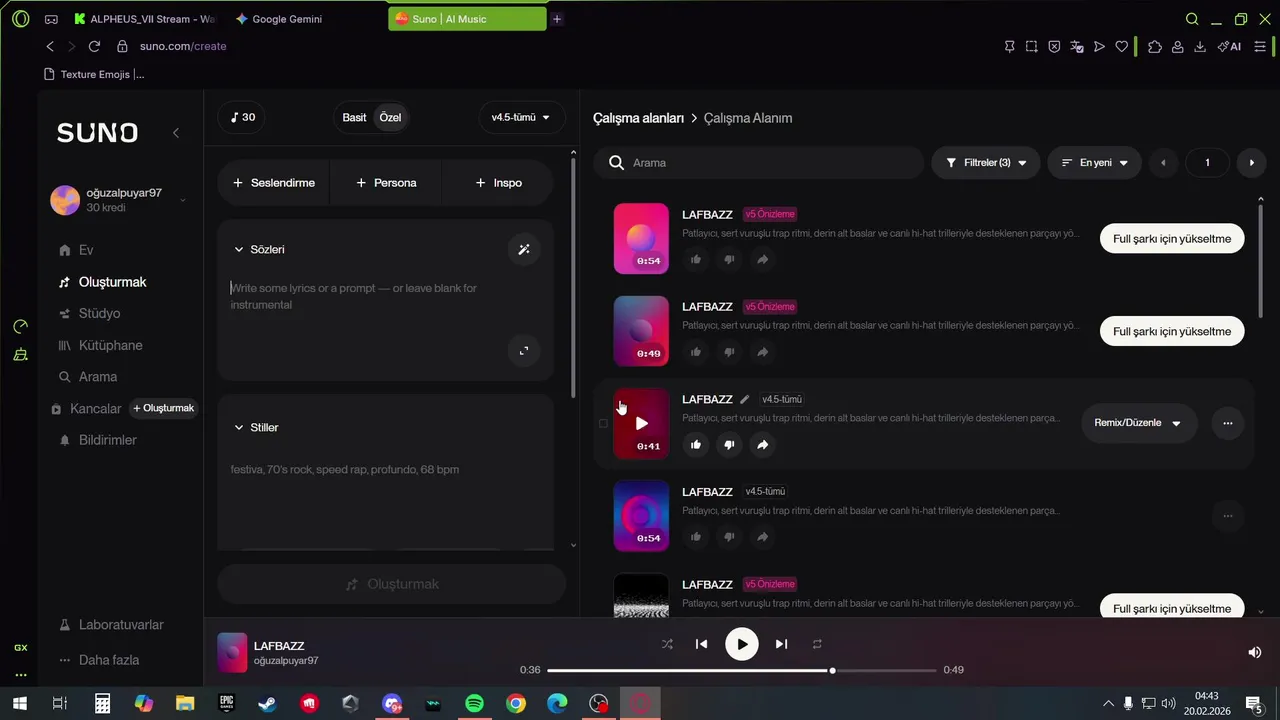
Task: Collapse the Sözleri section
Action: [239, 249]
